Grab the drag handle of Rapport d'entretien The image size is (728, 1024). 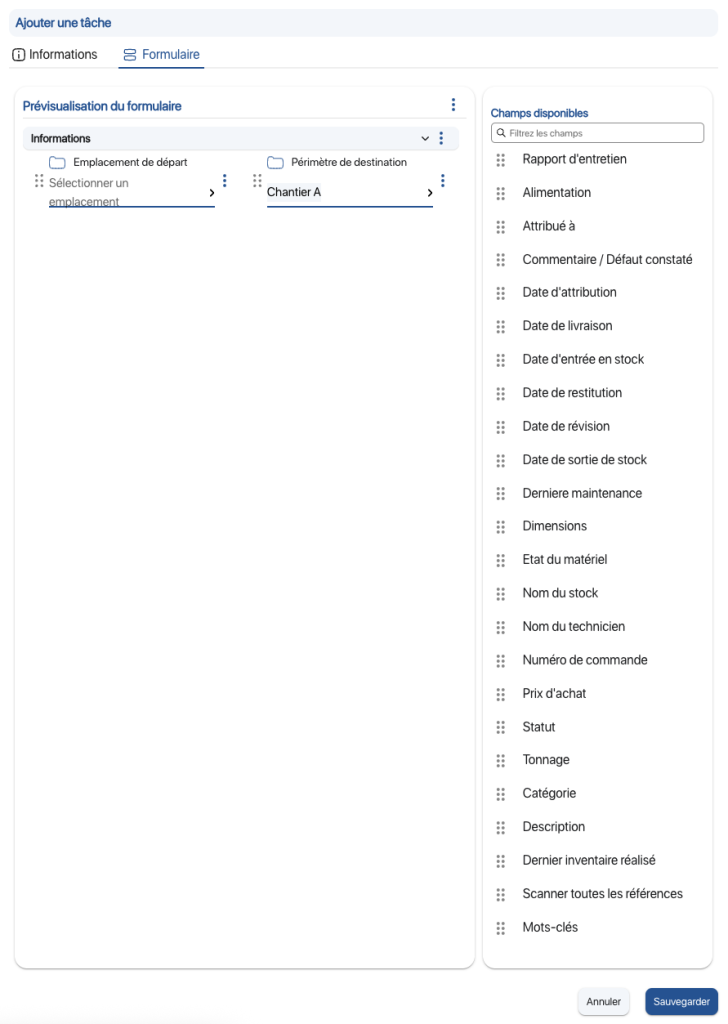(x=500, y=159)
